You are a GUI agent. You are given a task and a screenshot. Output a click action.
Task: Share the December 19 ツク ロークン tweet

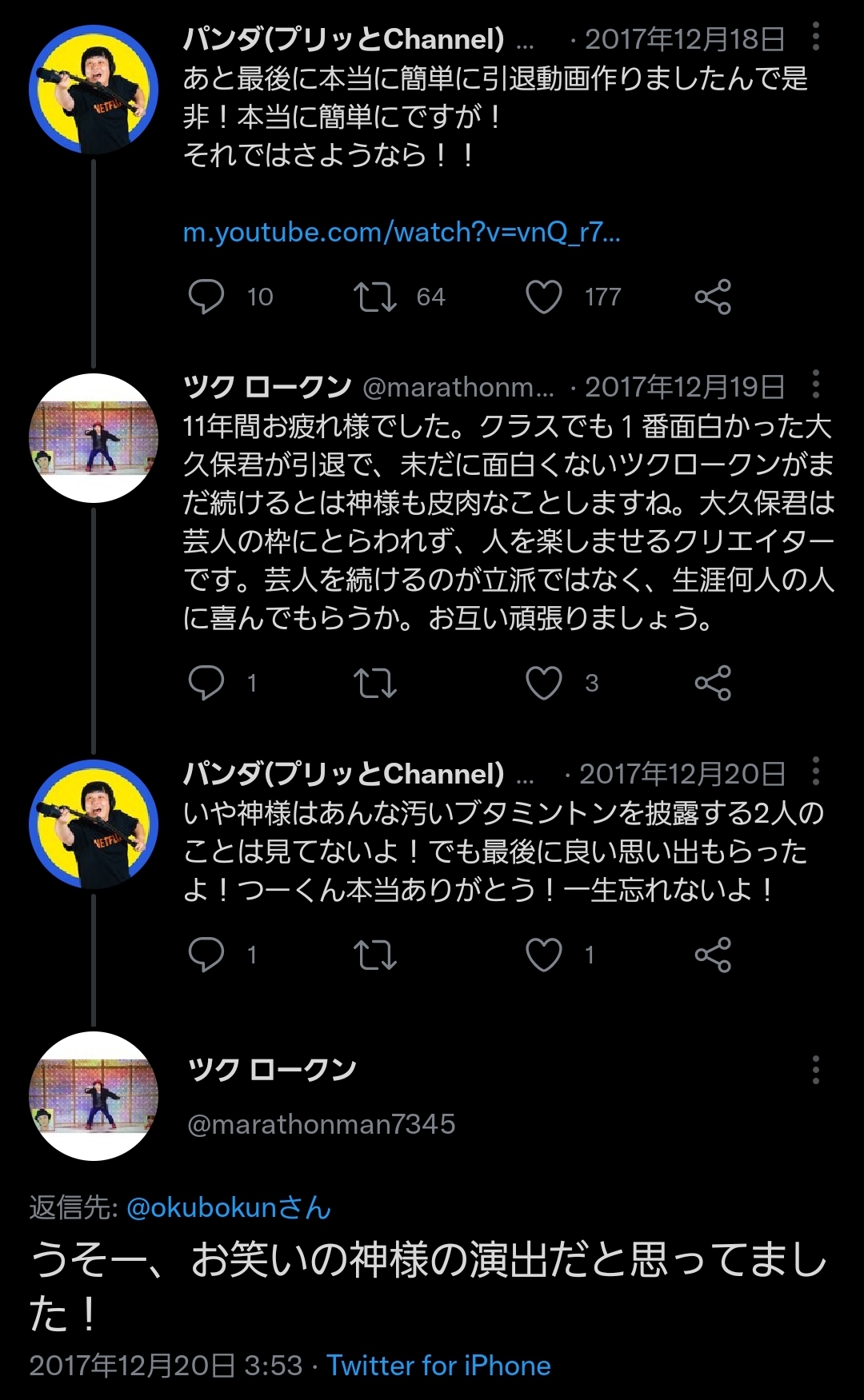tap(713, 683)
